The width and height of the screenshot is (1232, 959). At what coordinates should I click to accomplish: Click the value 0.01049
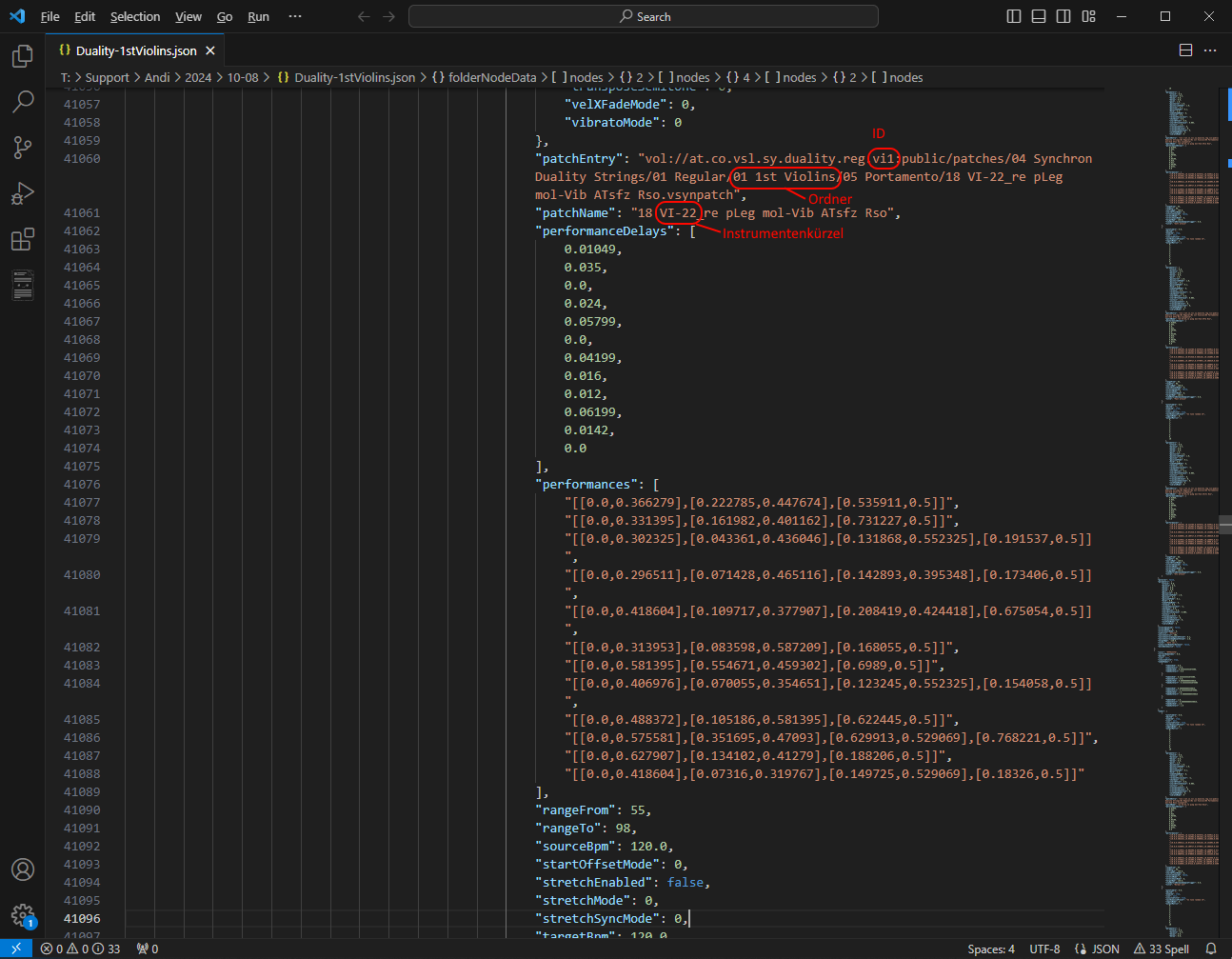click(590, 249)
